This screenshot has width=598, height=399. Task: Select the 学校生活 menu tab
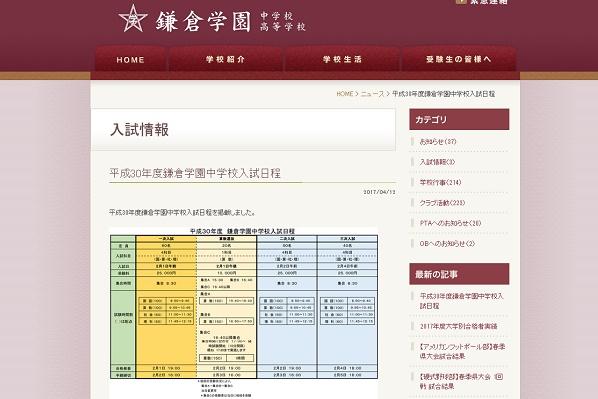click(342, 60)
